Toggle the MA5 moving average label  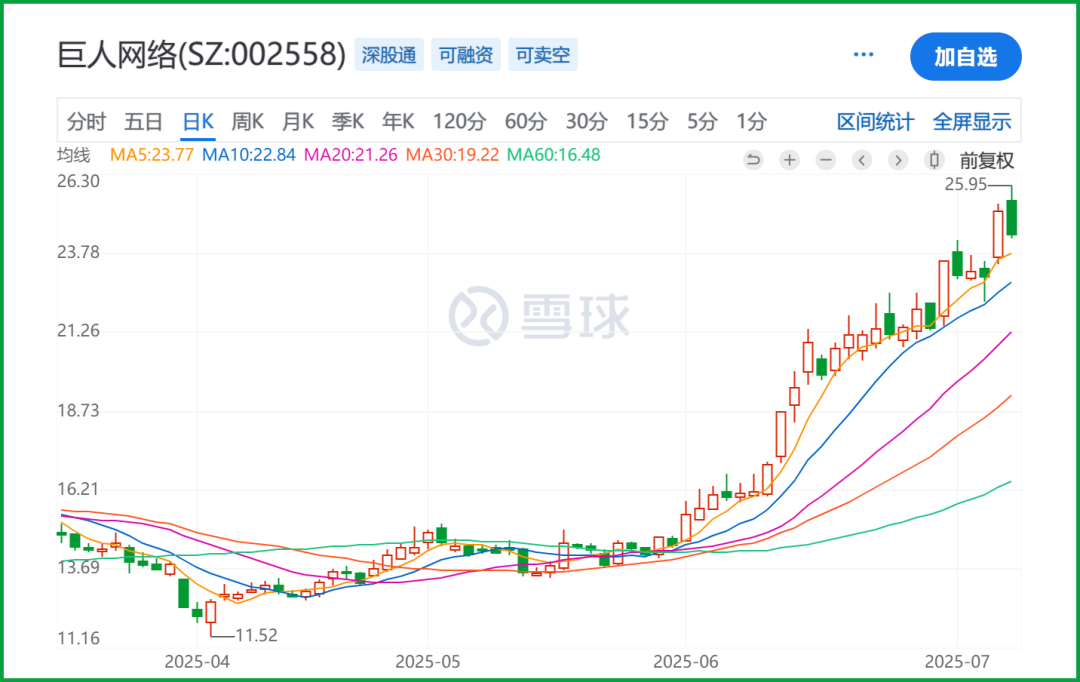pos(152,155)
